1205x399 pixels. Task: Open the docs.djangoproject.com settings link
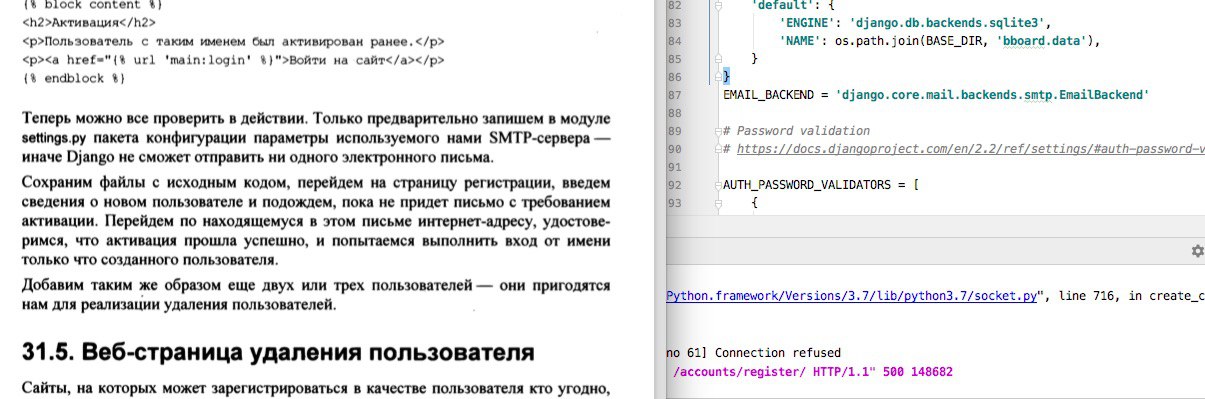click(970, 149)
